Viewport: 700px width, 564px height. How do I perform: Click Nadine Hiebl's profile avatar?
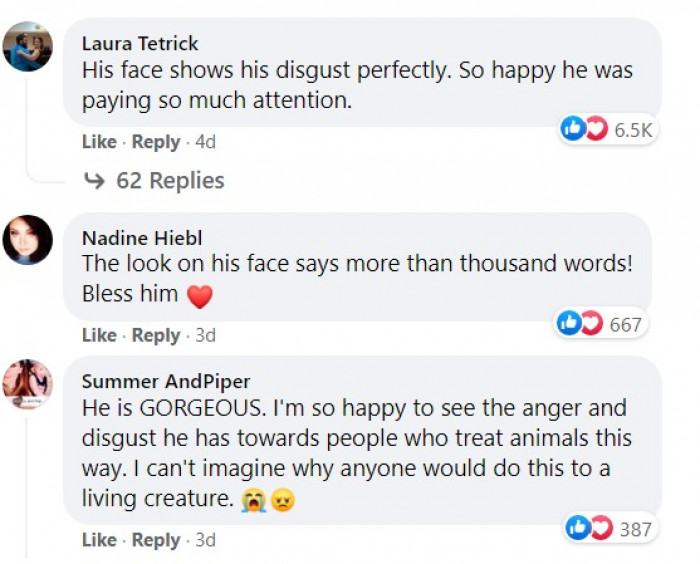tap(28, 240)
